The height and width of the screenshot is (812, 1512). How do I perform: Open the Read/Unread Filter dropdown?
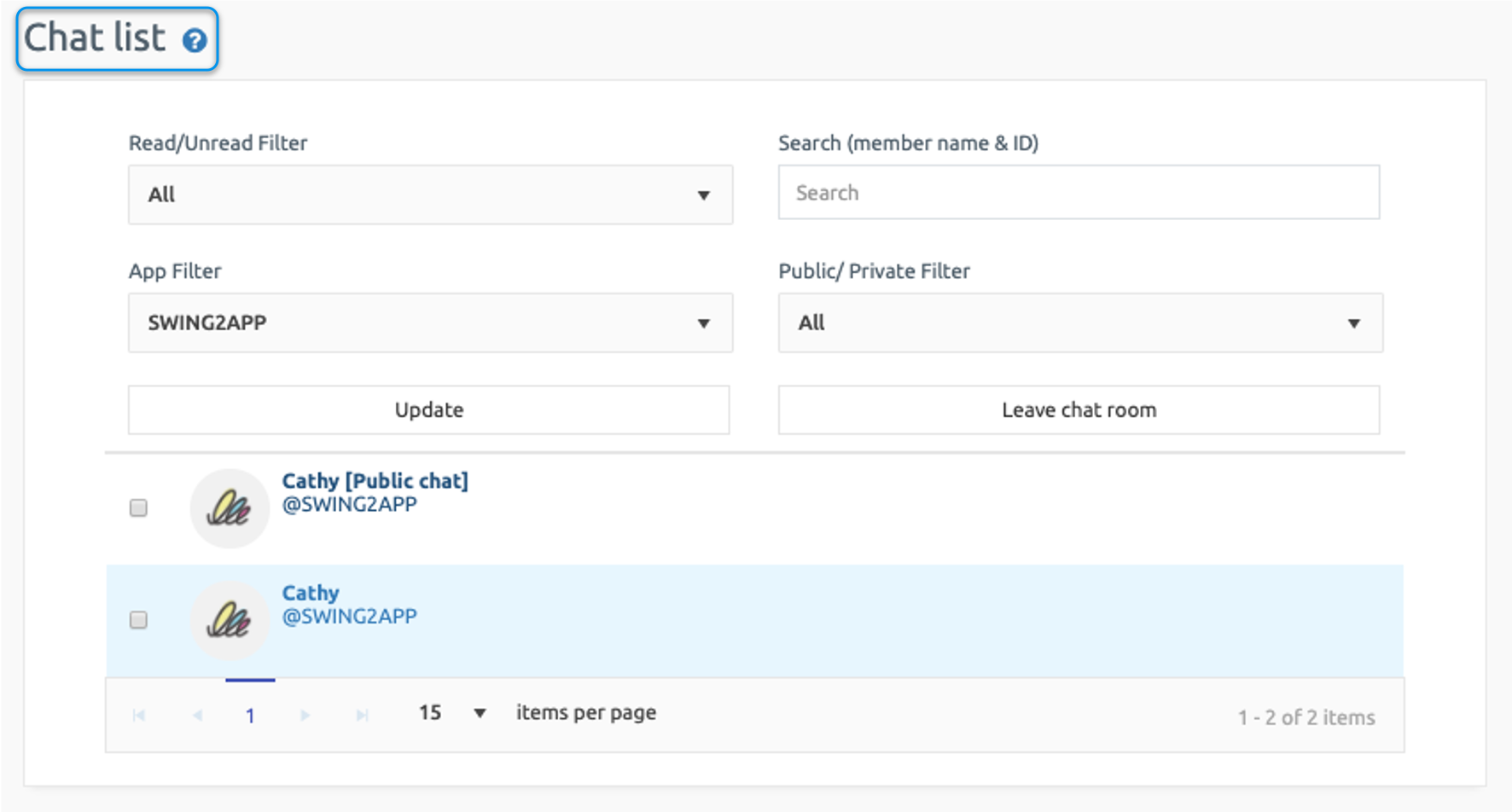430,194
